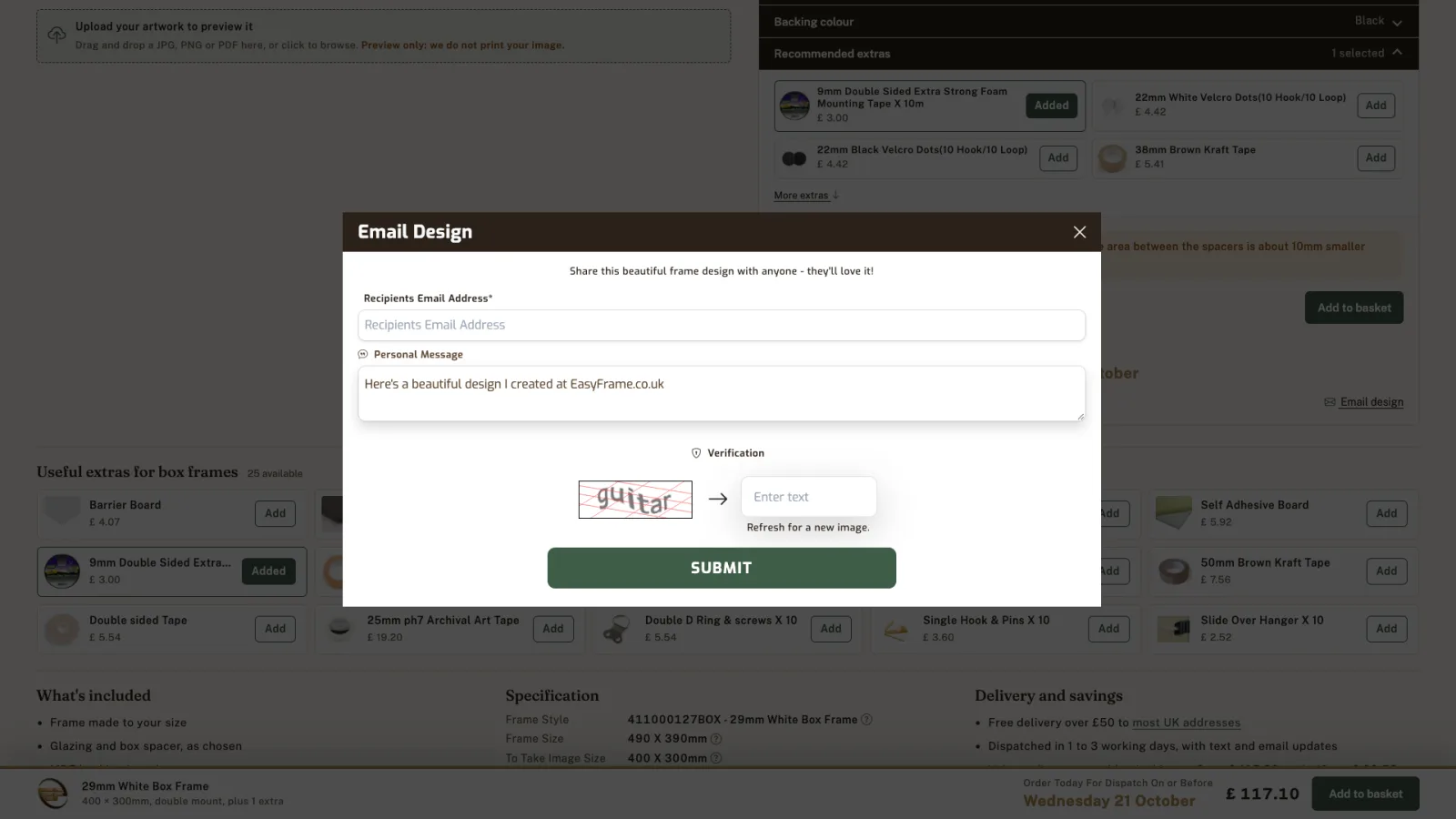Add Double D Ring & screws X 10
Screen dimensions: 1456x819
tap(831, 629)
